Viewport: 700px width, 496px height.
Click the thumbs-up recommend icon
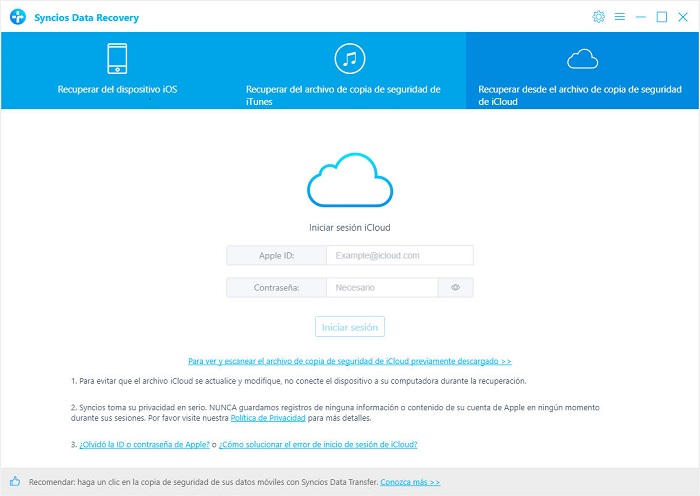point(15,481)
